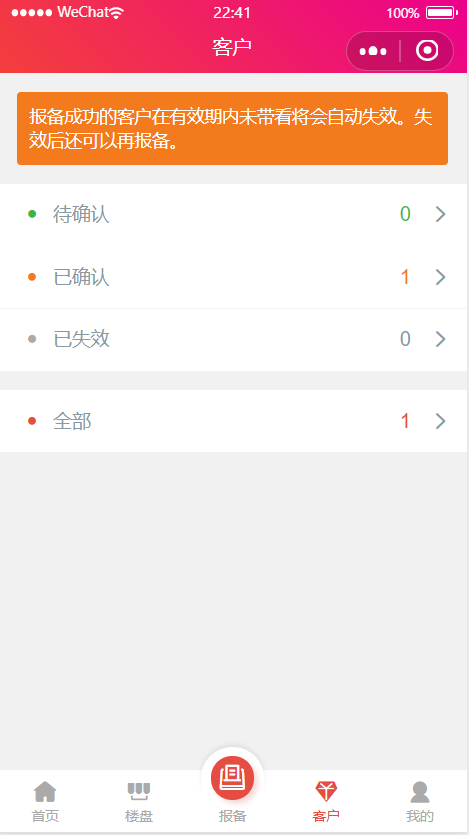This screenshot has width=469, height=835.
Task: Go to the 首页 home icon
Action: point(45,791)
